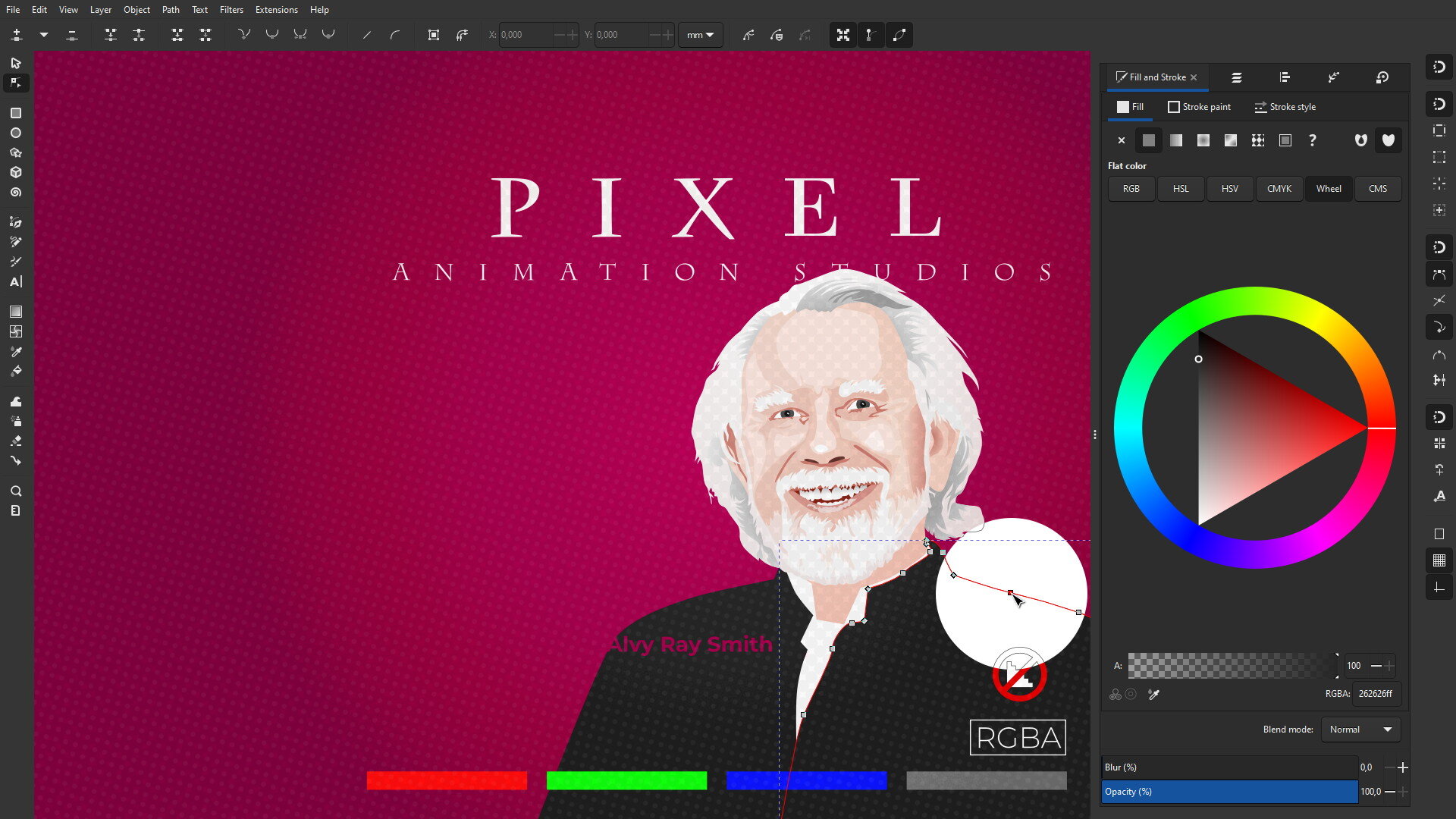1456x819 pixels.
Task: Set No paint X button
Action: click(x=1122, y=140)
